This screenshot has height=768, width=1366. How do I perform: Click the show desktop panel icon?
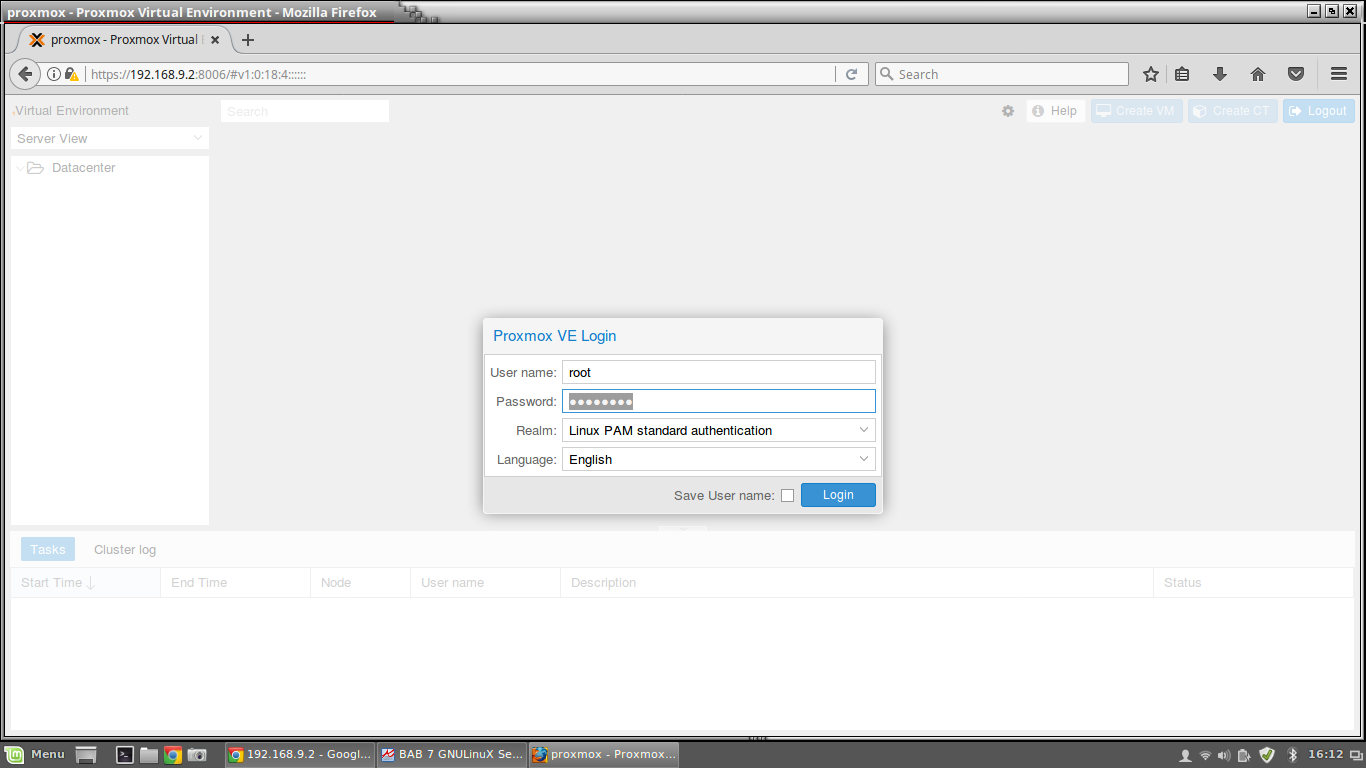86,755
